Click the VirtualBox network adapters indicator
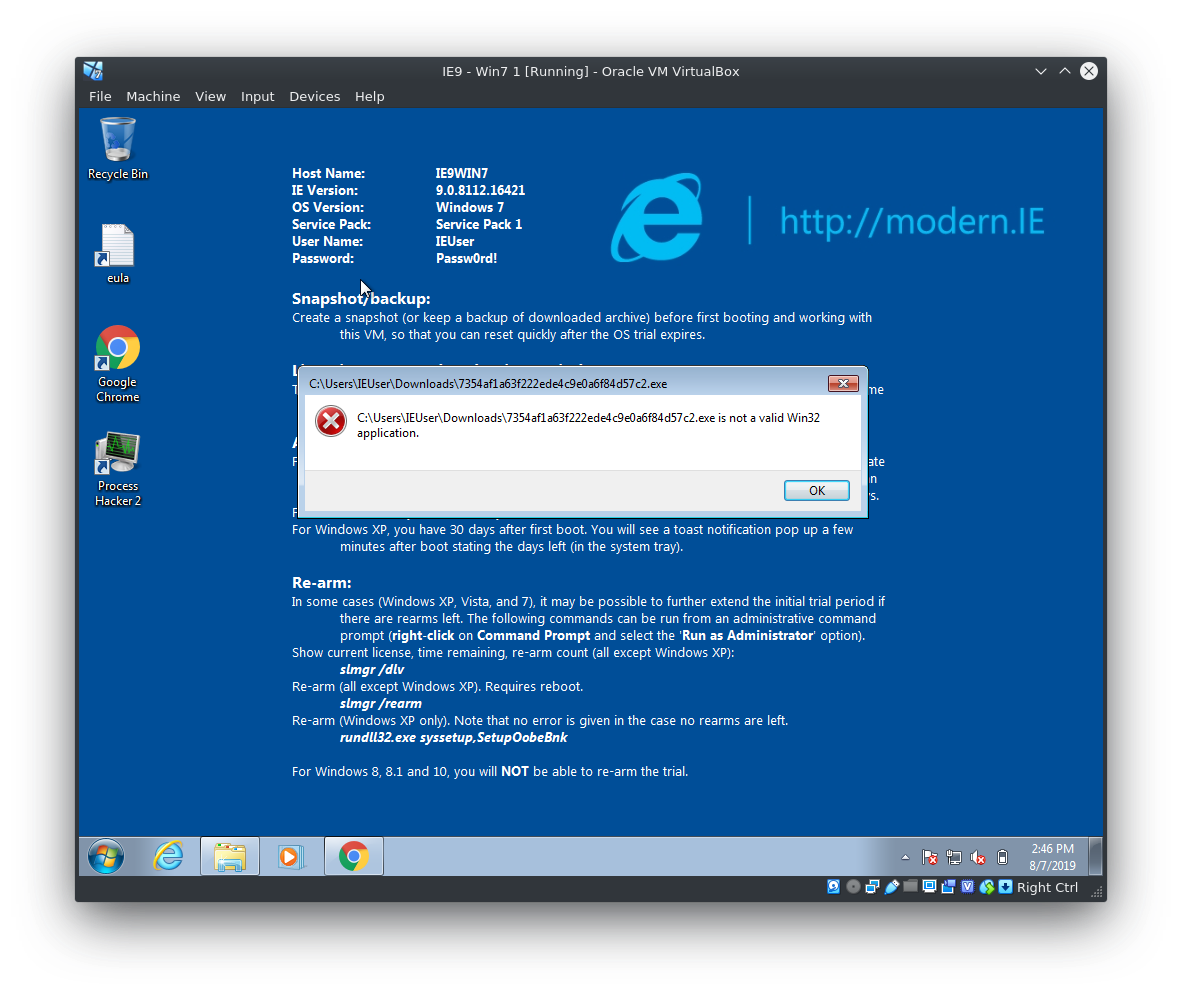The height and width of the screenshot is (995, 1182). click(872, 887)
